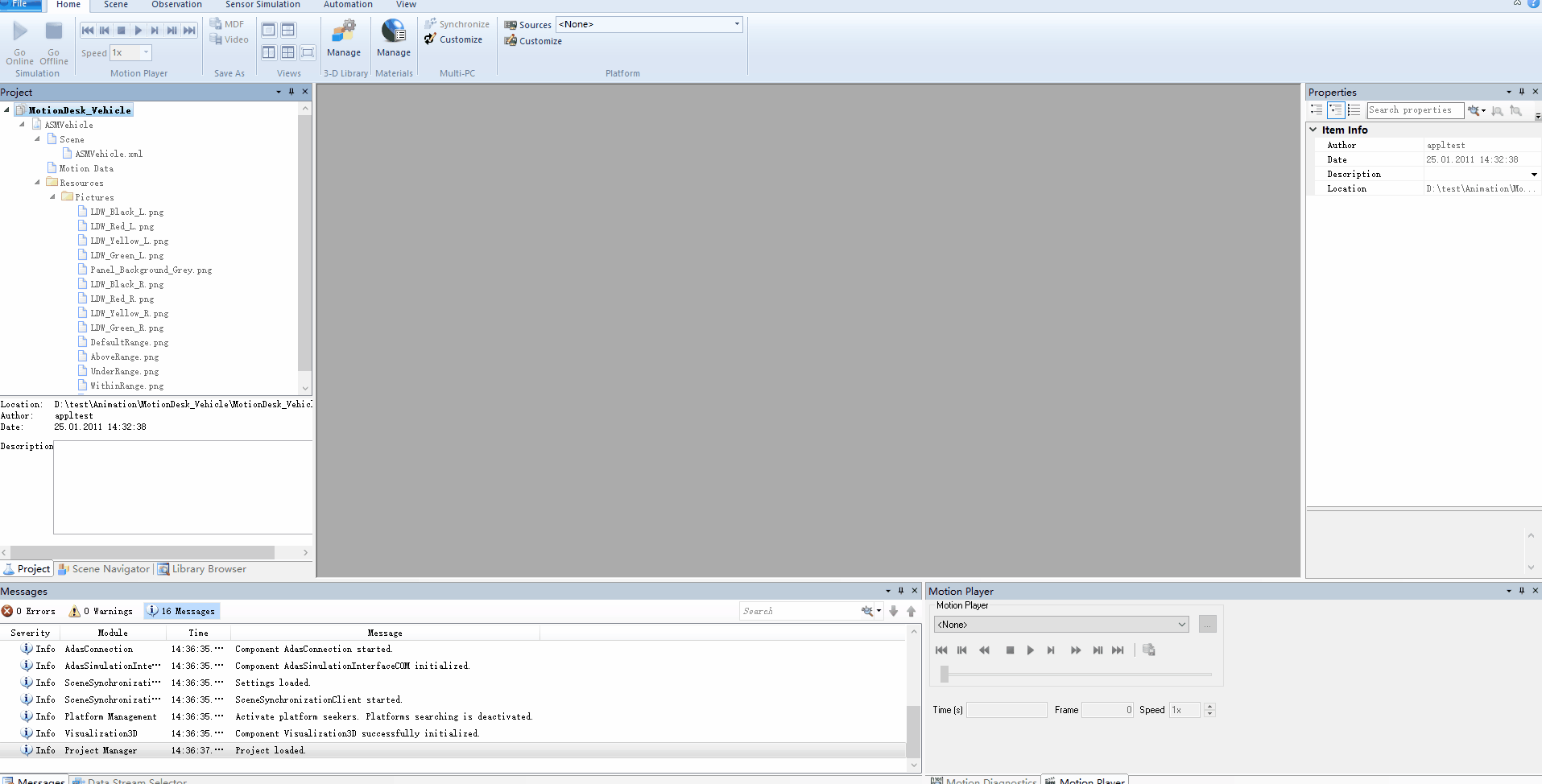The width and height of the screenshot is (1542, 784).
Task: Collapse the Item Info property group
Action: coord(1313,130)
